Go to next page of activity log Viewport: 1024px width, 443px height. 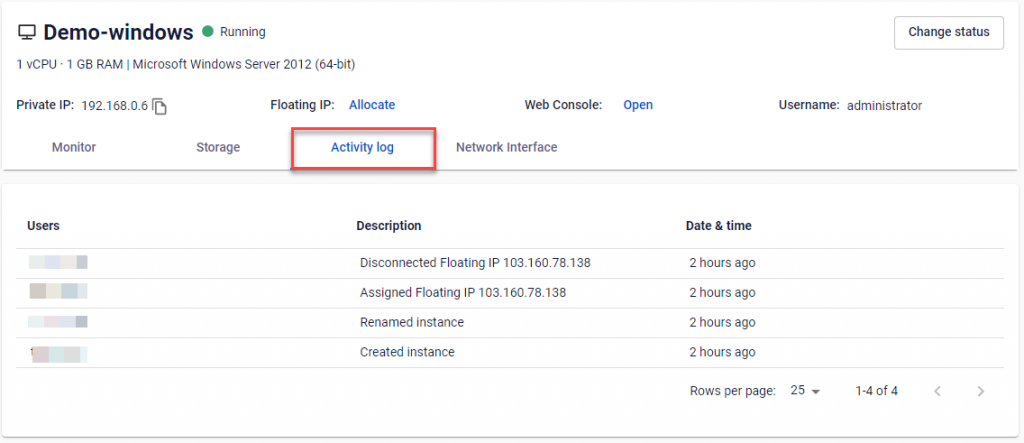tap(981, 391)
